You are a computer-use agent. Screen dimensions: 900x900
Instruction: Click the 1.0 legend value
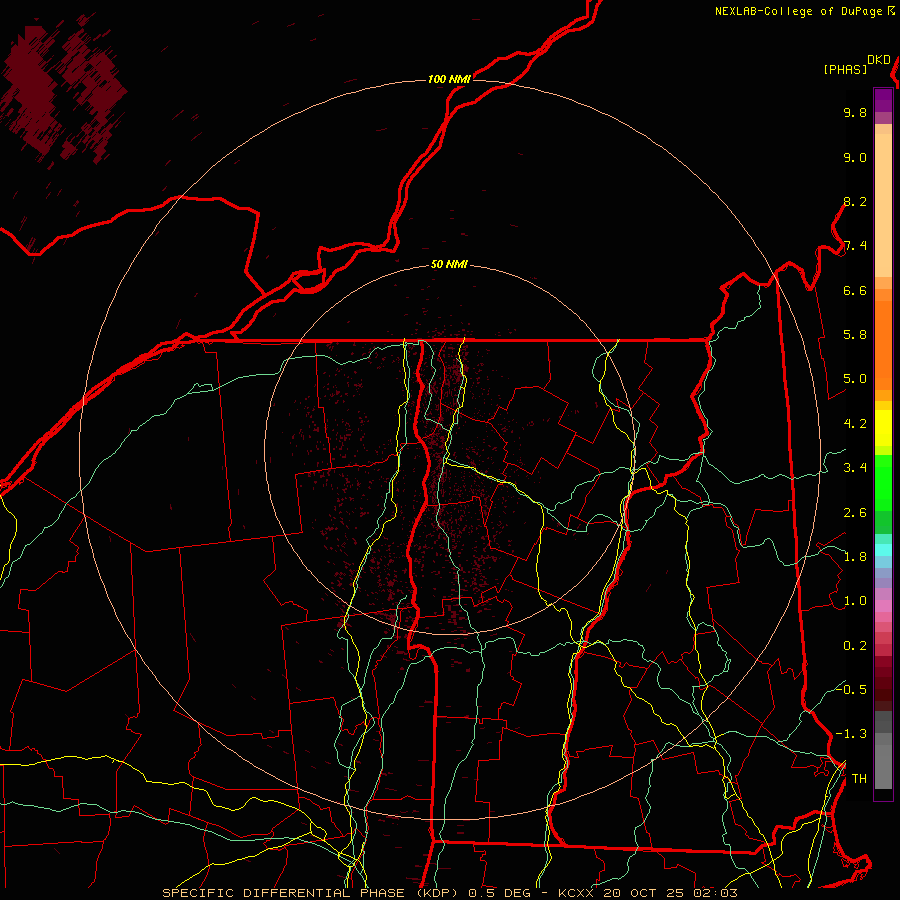[x=855, y=601]
